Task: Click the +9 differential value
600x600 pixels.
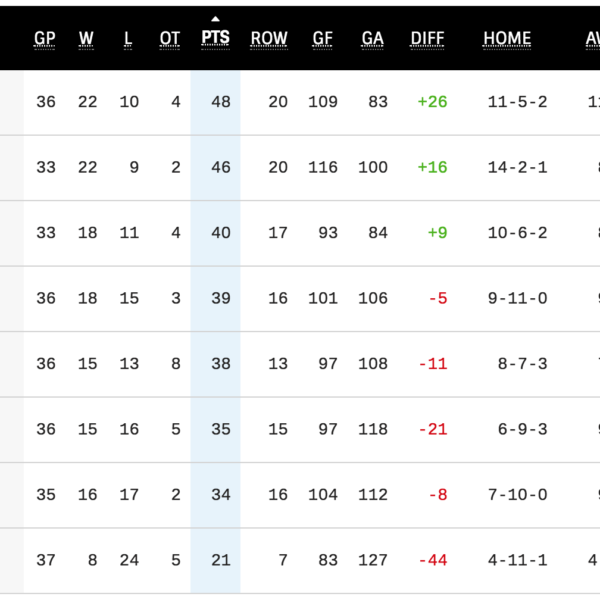Action: [437, 232]
